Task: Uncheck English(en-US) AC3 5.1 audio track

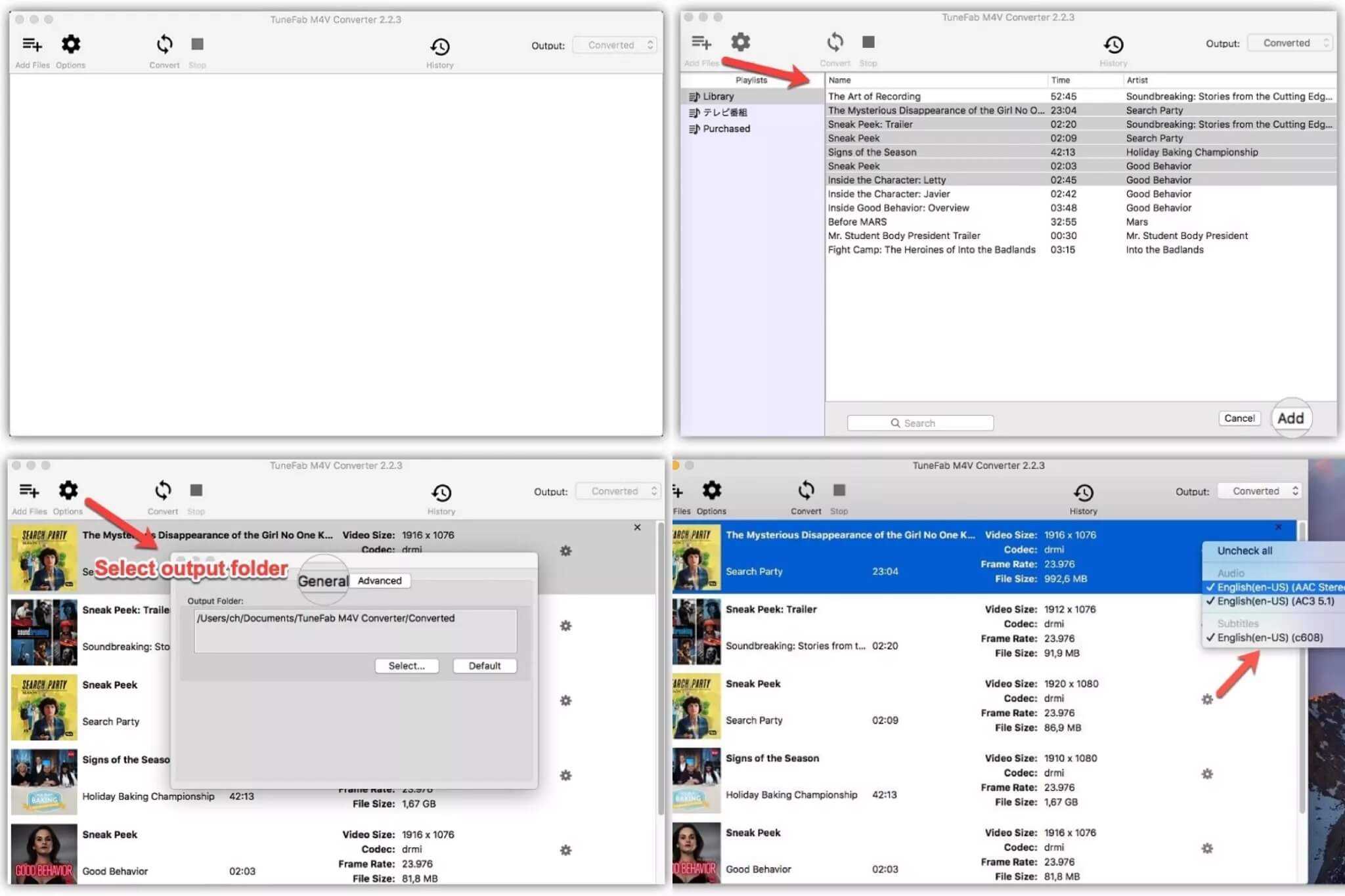Action: (x=1274, y=601)
